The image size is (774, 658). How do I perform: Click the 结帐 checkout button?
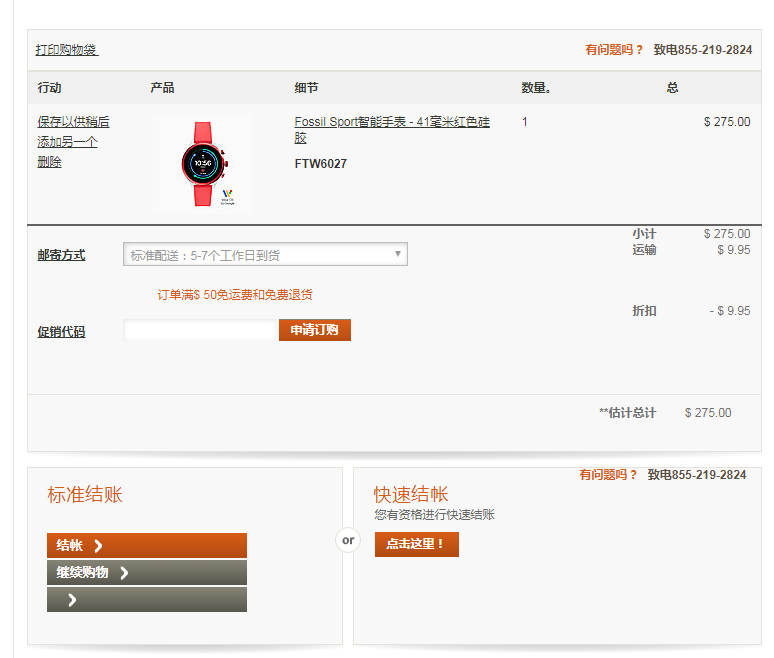coord(147,545)
